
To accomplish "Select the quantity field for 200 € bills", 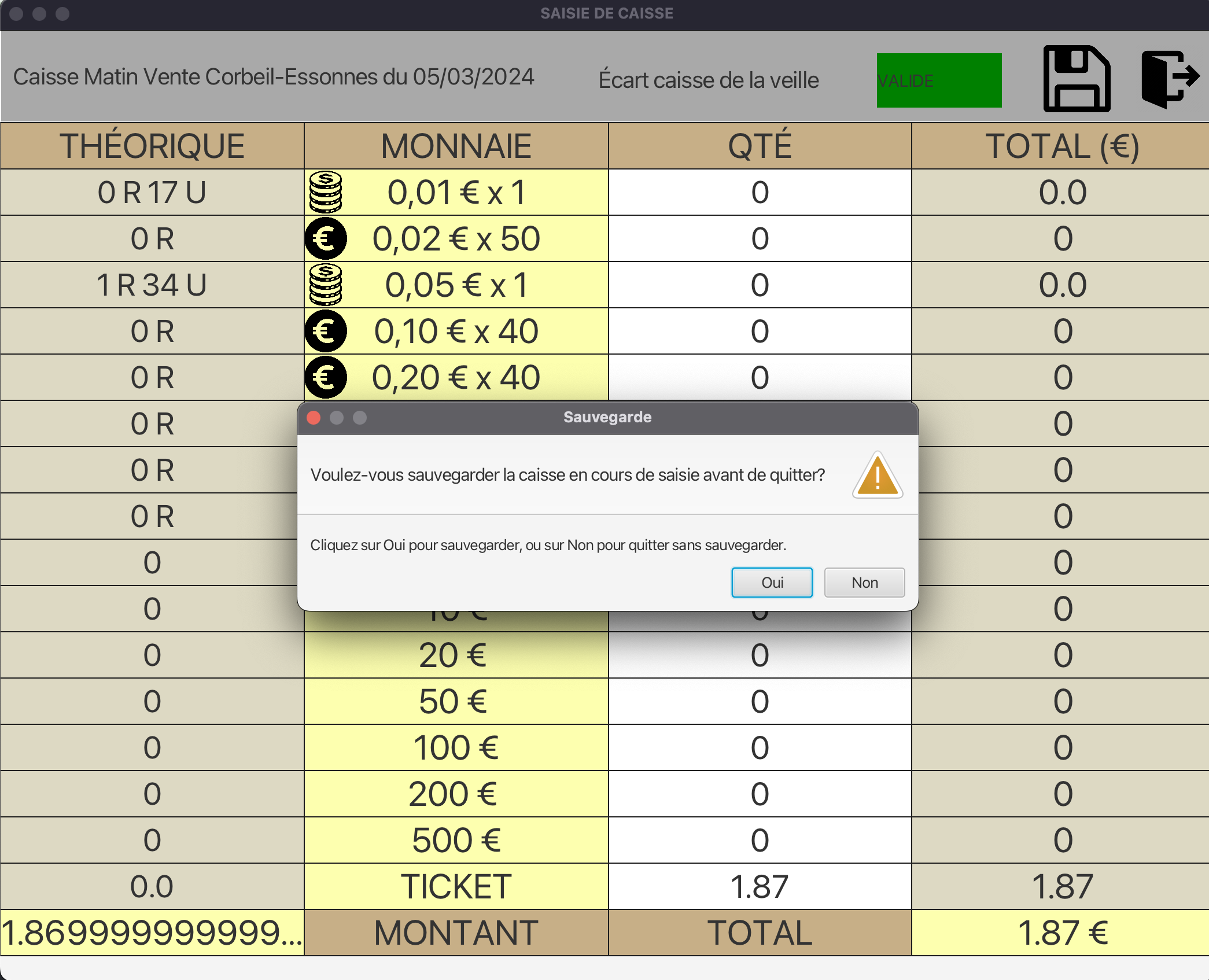I will pos(758,793).
